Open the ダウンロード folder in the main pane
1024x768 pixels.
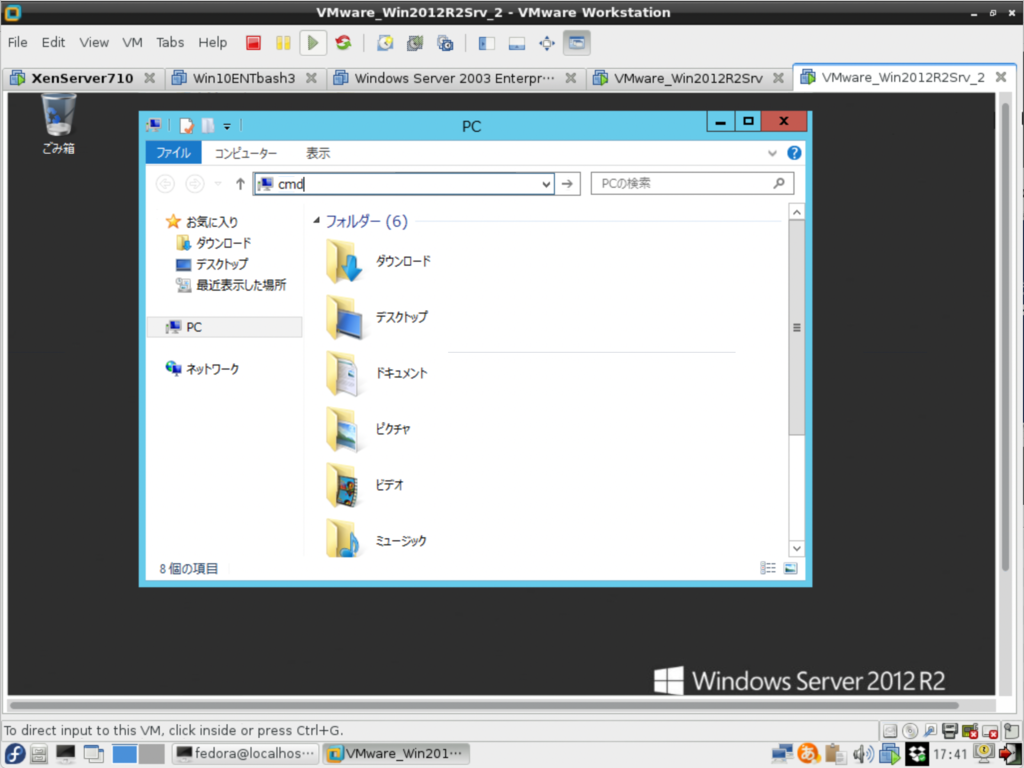coord(378,261)
